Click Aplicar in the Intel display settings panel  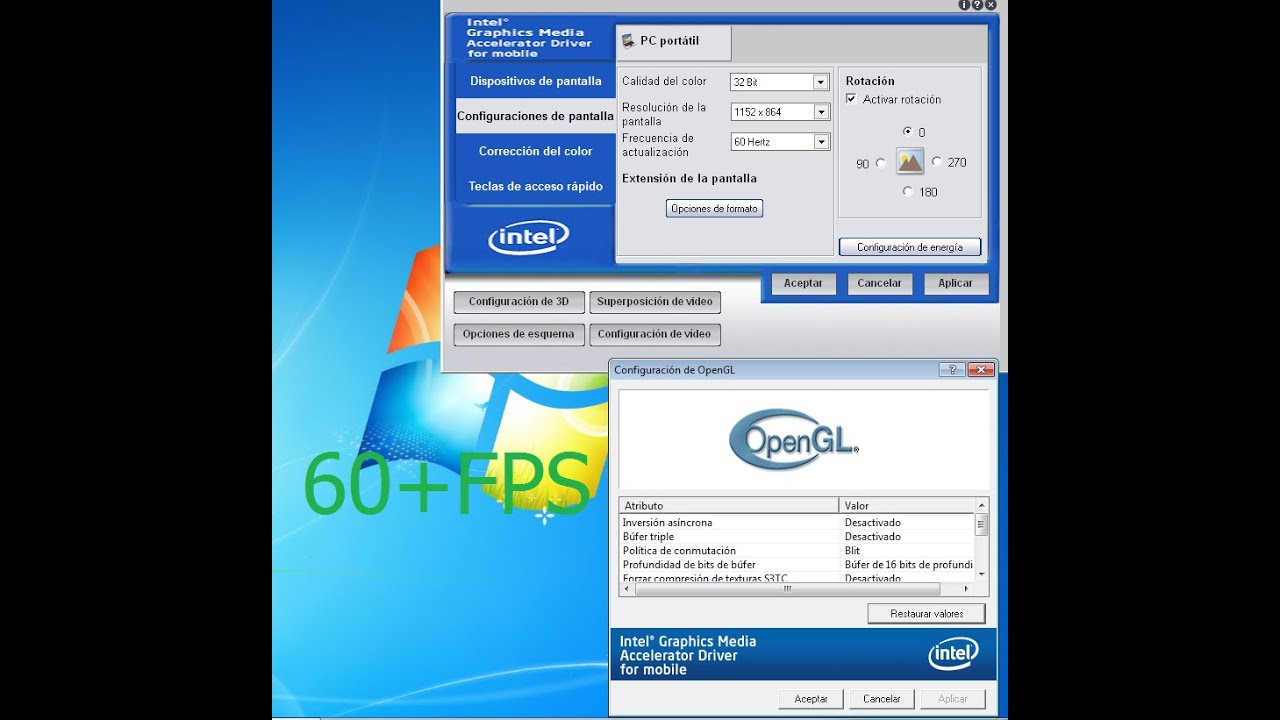click(x=955, y=283)
